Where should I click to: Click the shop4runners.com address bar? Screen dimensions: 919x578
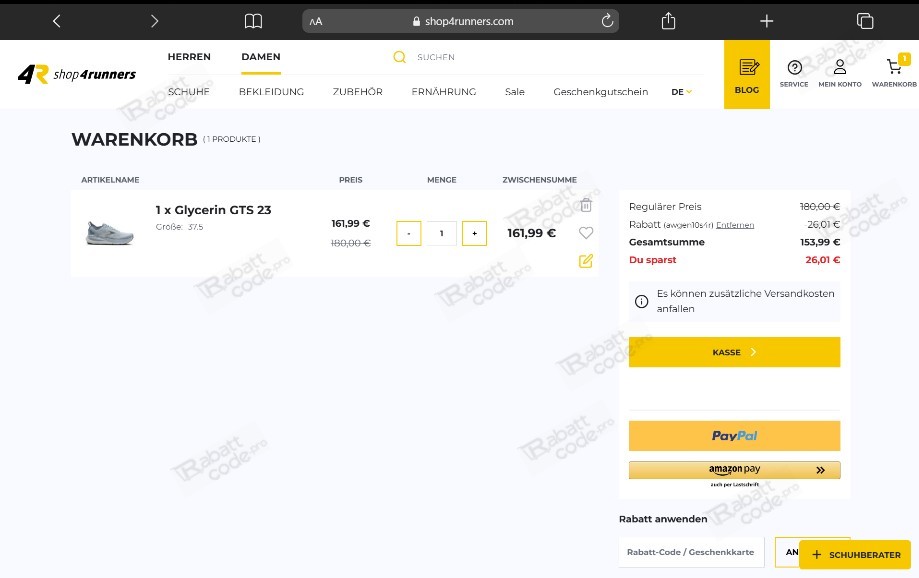coord(461,21)
